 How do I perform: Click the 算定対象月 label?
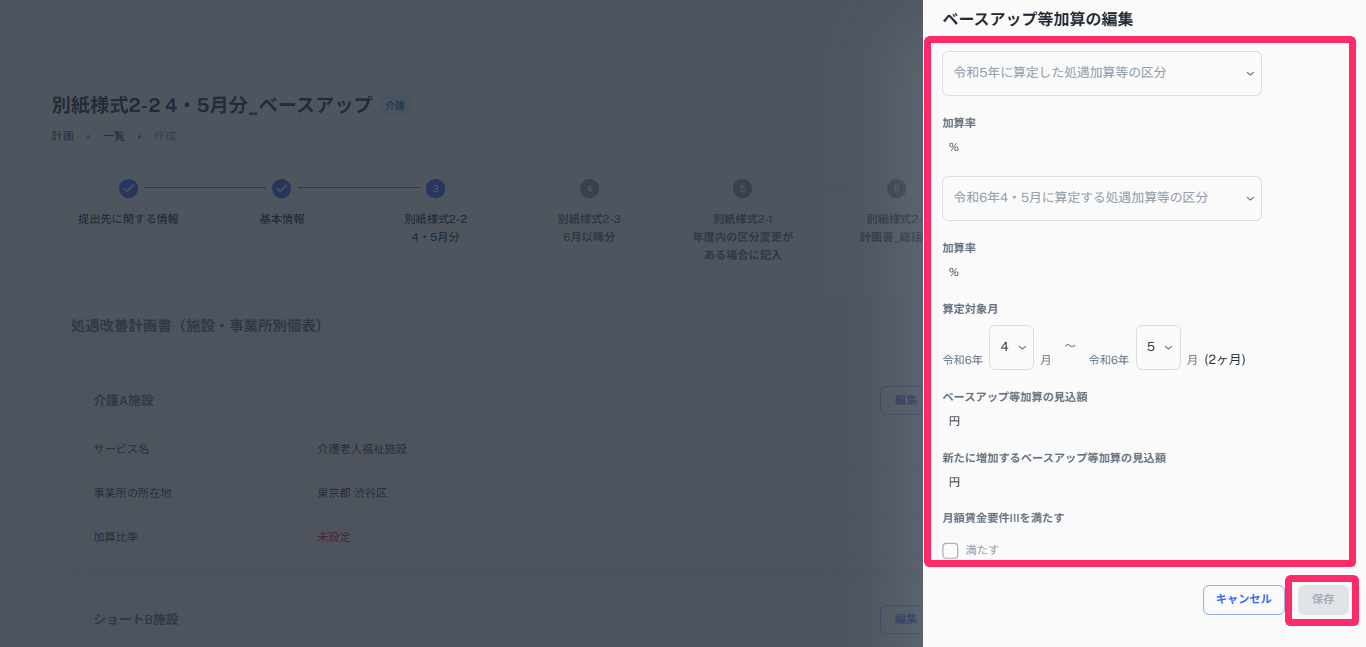(x=970, y=309)
